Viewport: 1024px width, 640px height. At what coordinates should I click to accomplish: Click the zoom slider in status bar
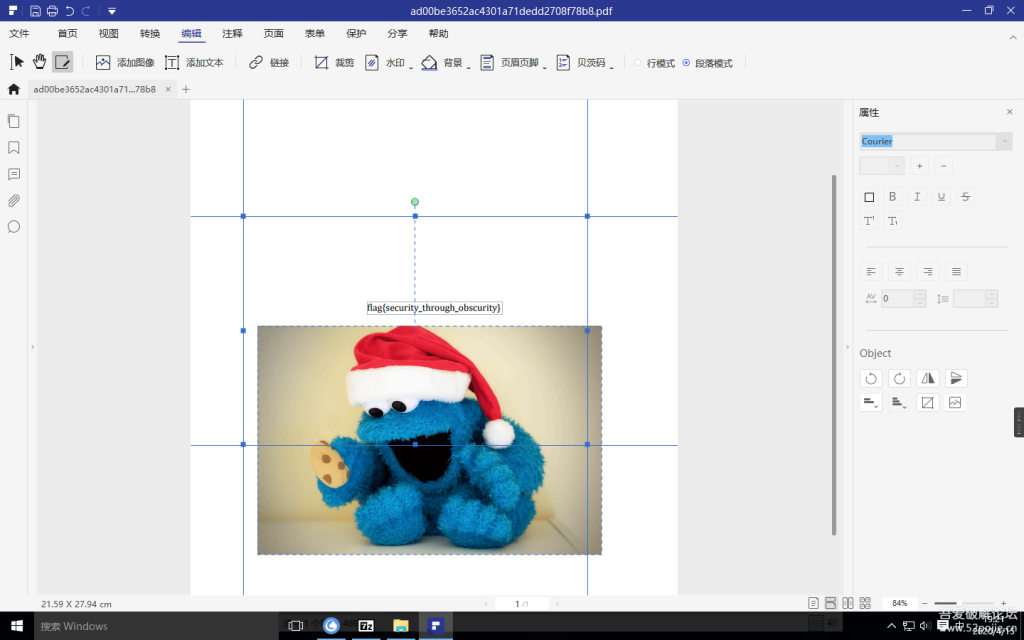964,603
